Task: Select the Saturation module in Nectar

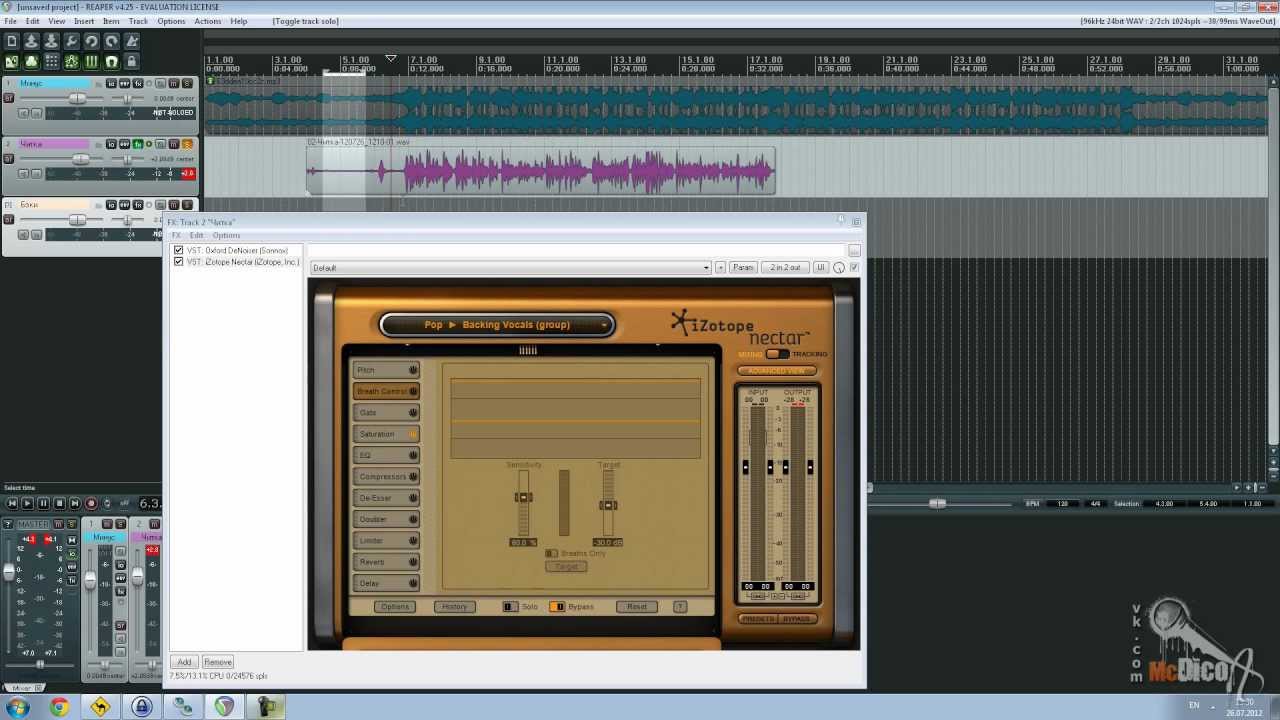Action: 386,434
